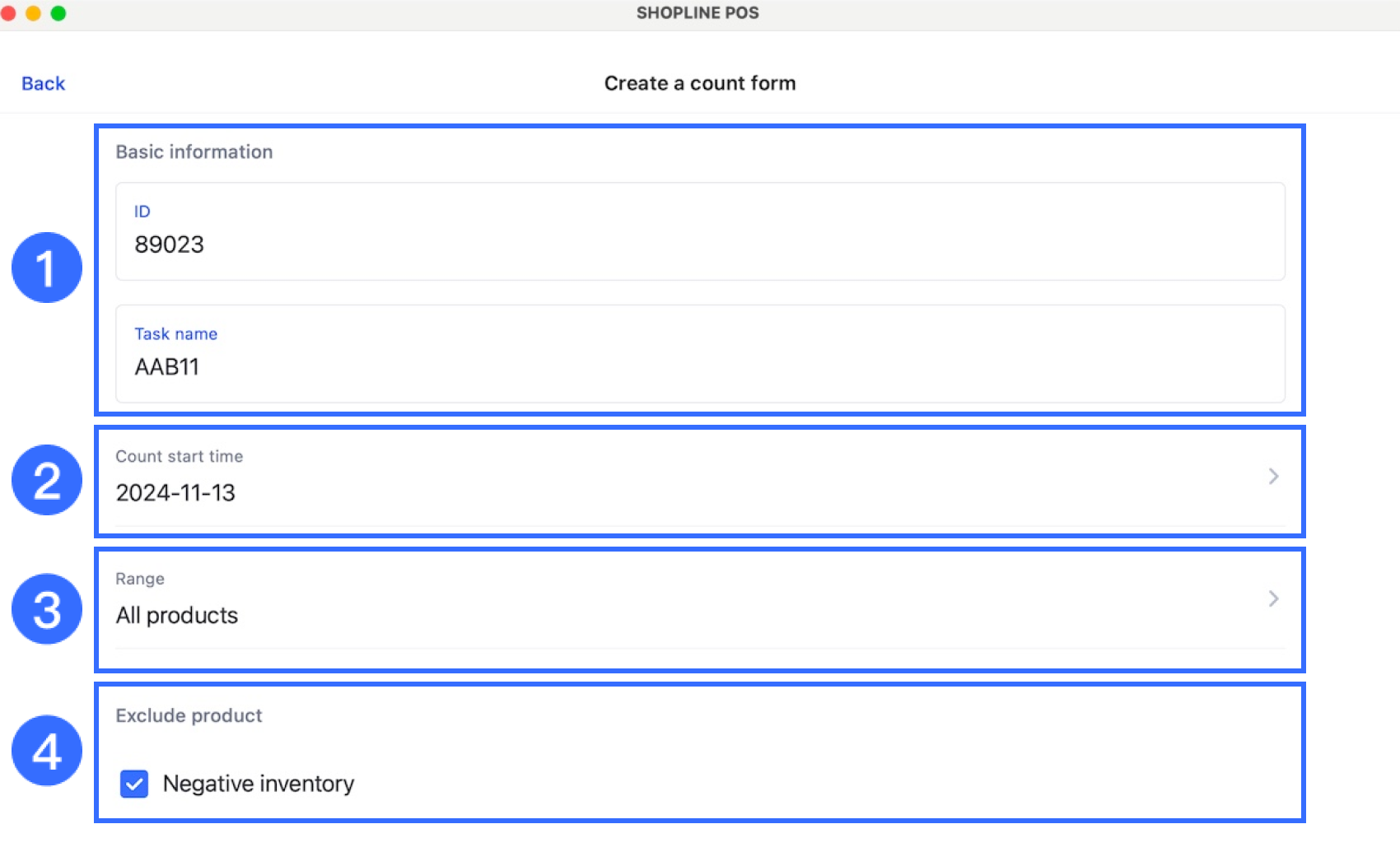Click the ID field containing 89023
Viewport: 1400px width, 866px height.
pos(699,231)
